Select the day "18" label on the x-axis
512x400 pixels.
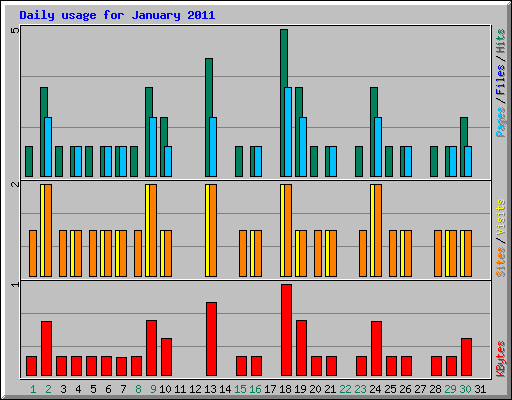pyautogui.click(x=285, y=389)
